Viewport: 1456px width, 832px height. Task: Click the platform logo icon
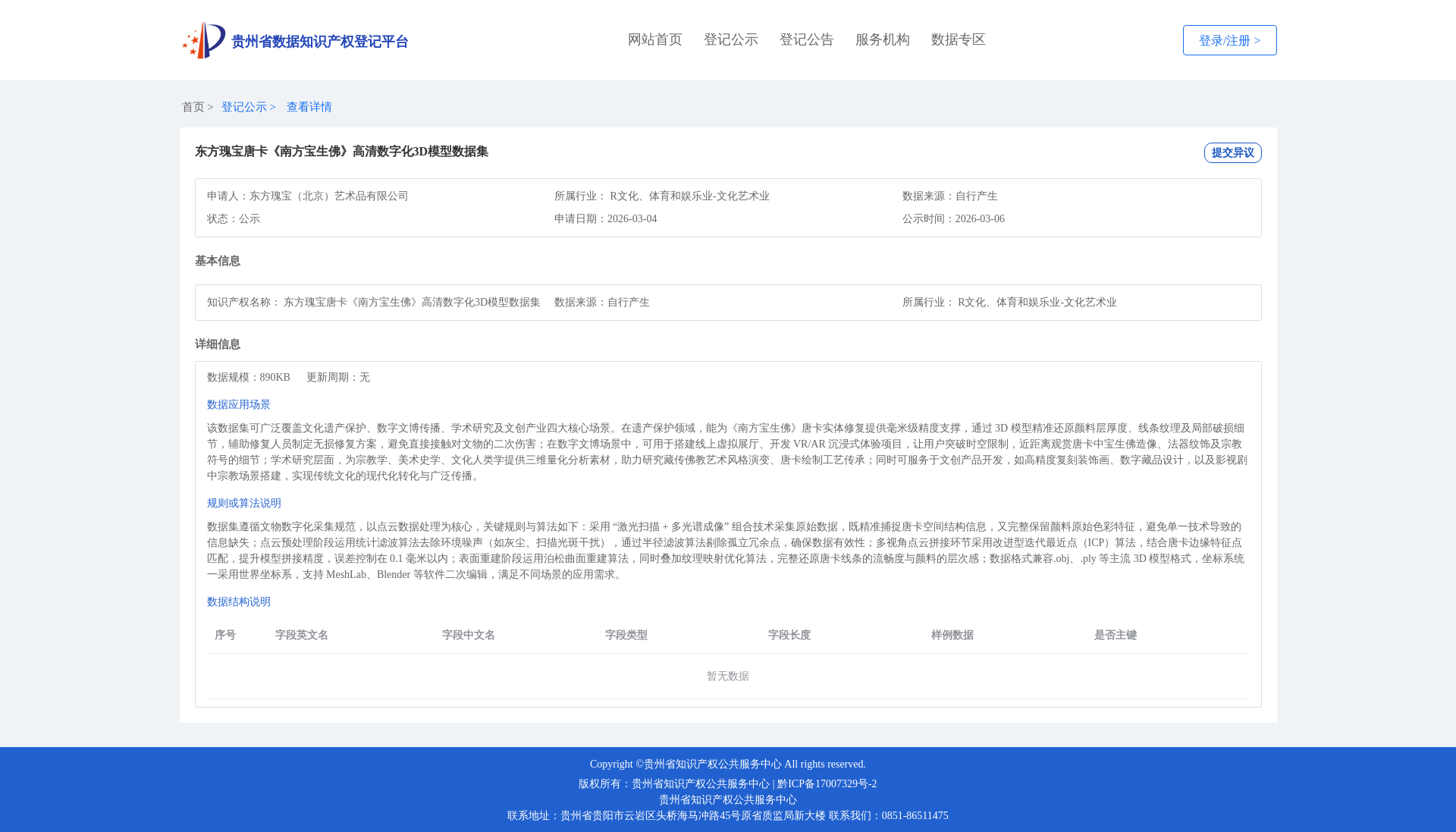[x=204, y=40]
